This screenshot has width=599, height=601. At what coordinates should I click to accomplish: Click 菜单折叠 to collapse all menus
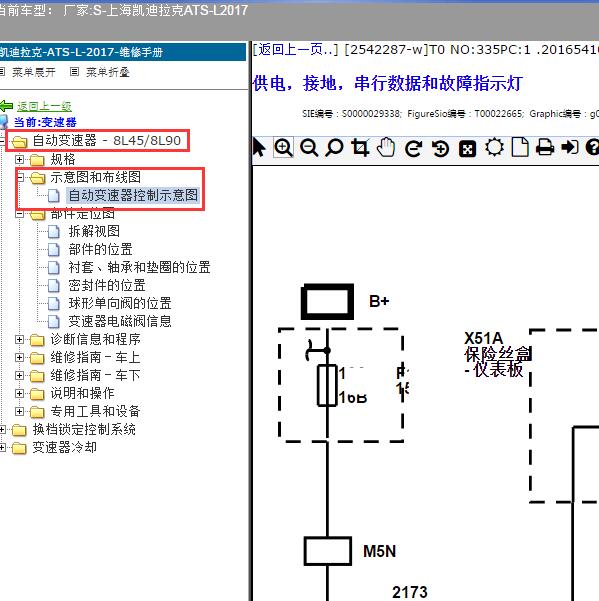tap(108, 72)
